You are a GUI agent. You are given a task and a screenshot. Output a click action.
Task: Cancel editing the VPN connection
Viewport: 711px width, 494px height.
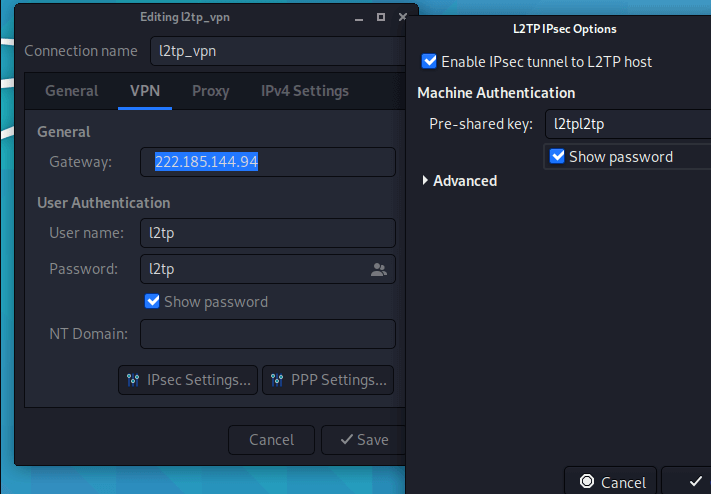coord(271,440)
